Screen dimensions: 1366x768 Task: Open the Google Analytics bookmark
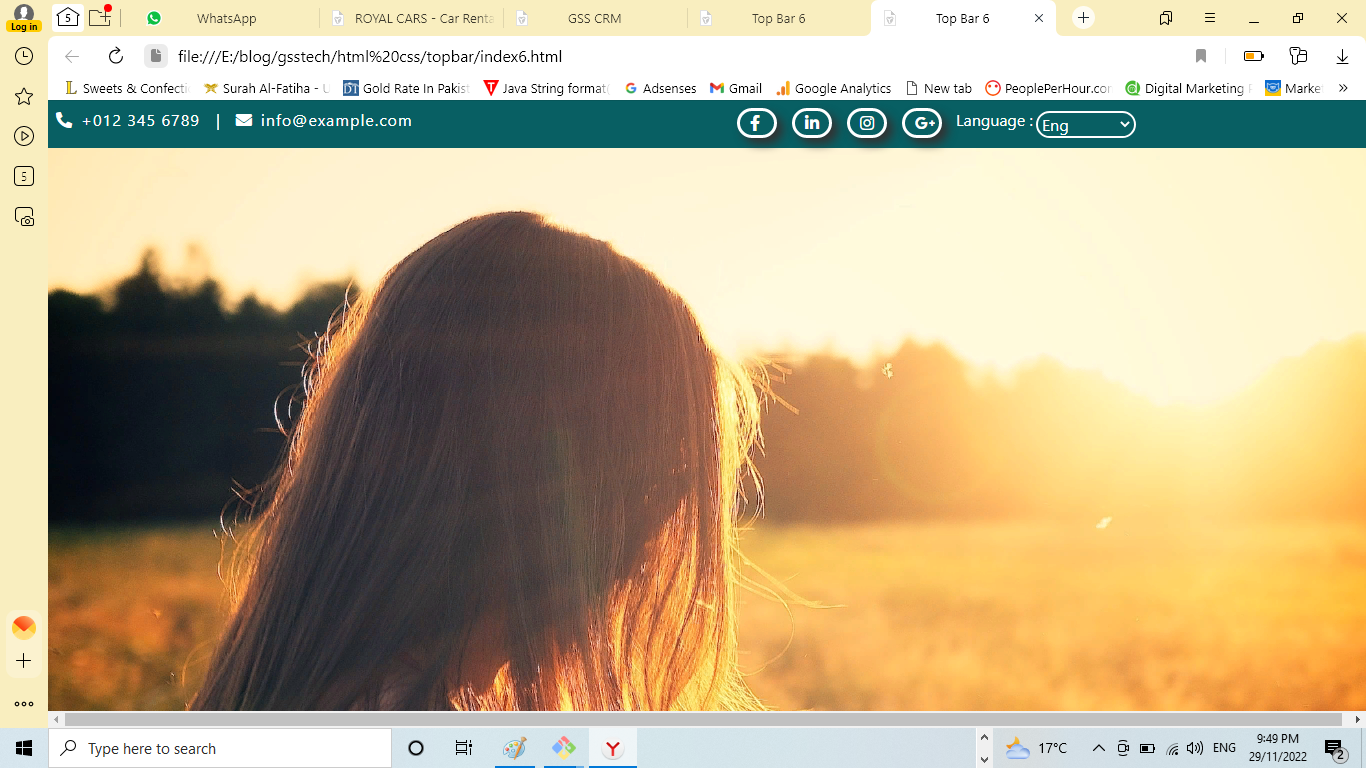click(833, 88)
